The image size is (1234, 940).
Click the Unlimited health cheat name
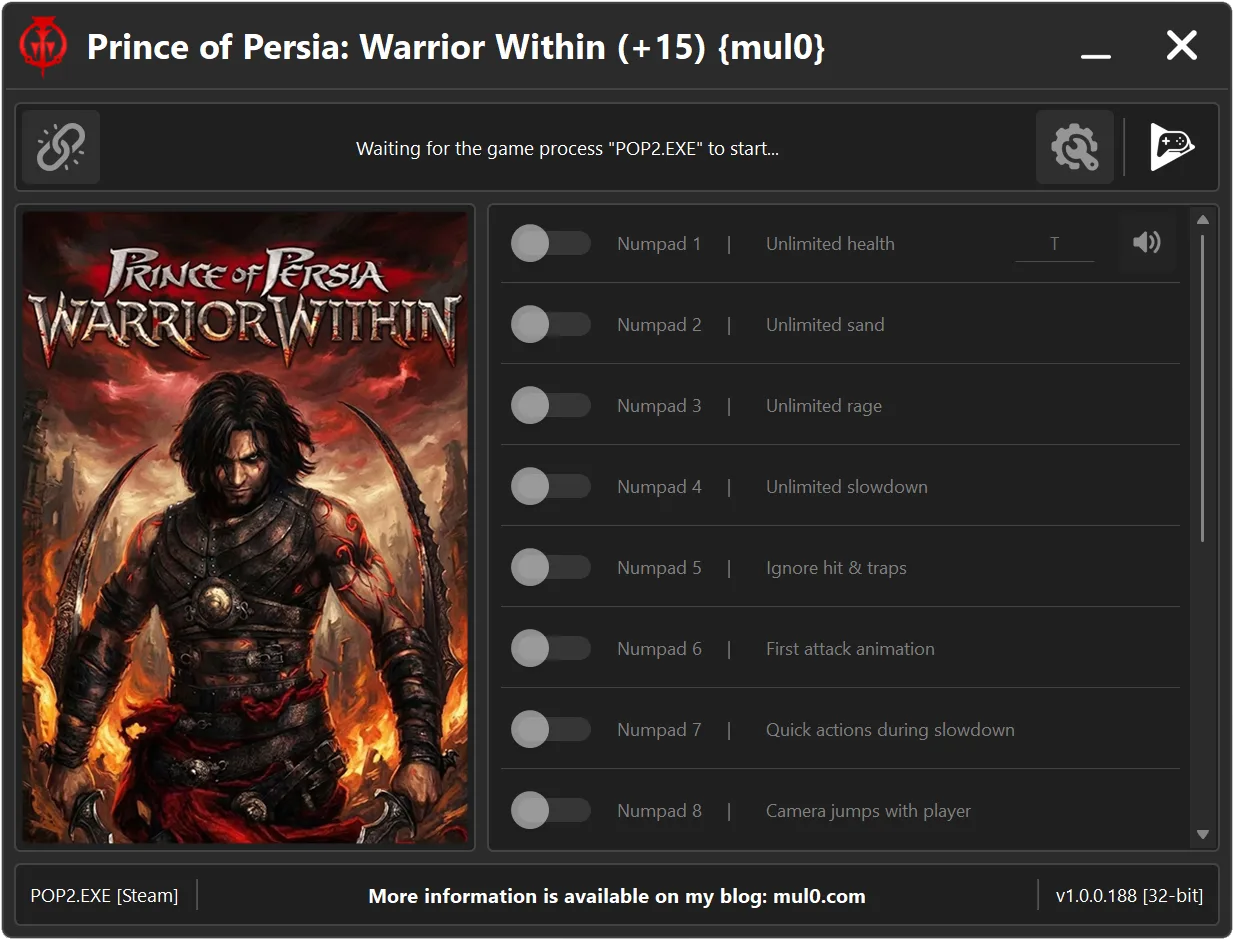click(830, 243)
